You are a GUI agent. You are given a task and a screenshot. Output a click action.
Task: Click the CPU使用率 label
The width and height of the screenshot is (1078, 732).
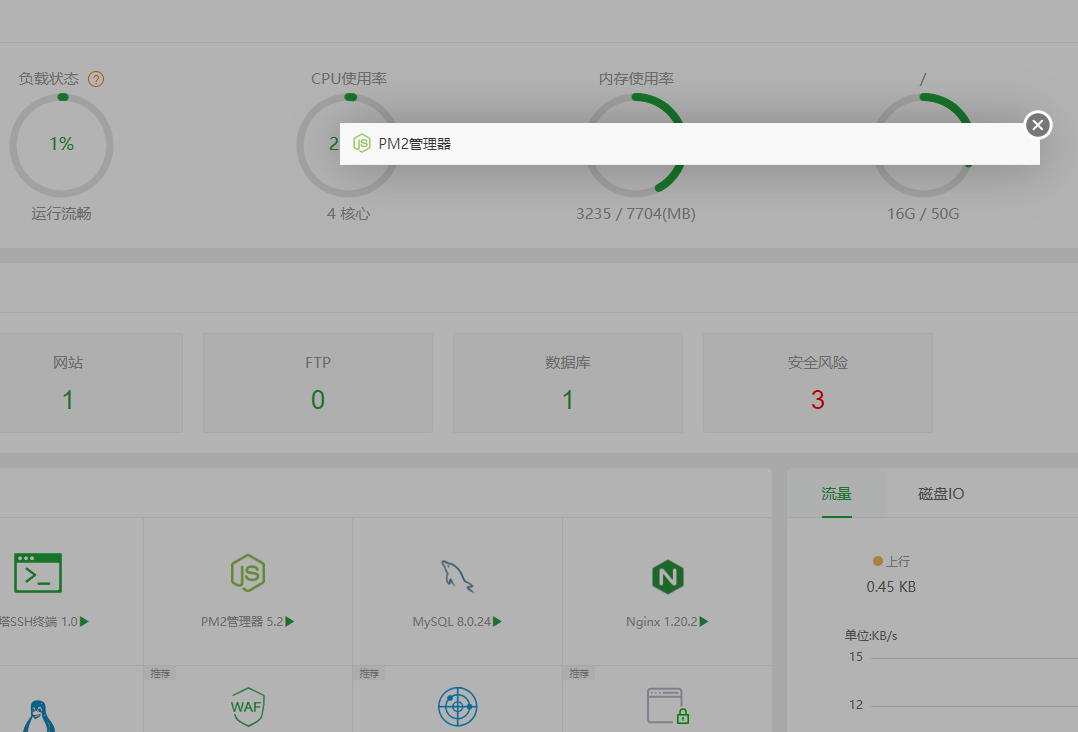pos(349,79)
